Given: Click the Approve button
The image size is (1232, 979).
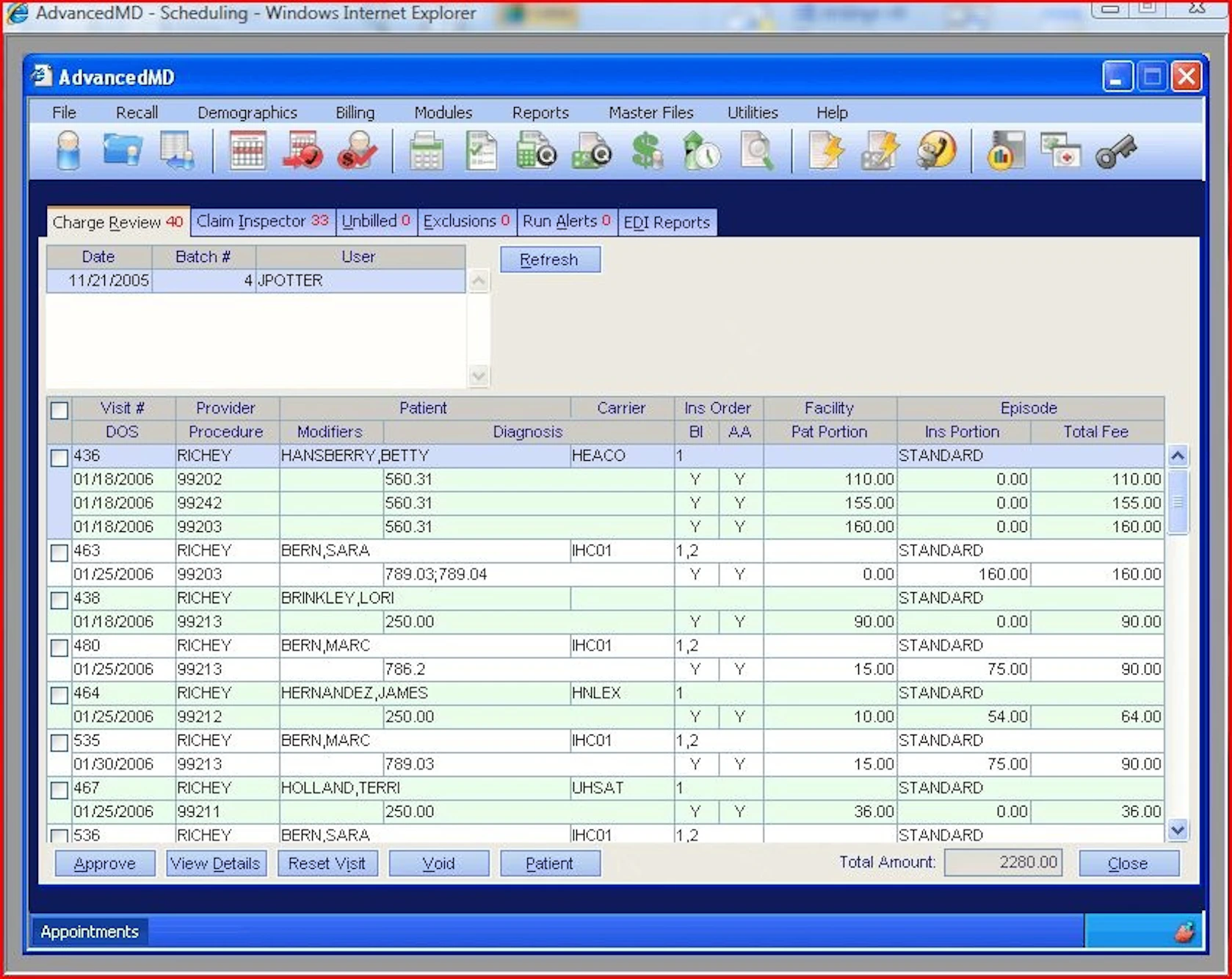Looking at the screenshot, I should 105,863.
